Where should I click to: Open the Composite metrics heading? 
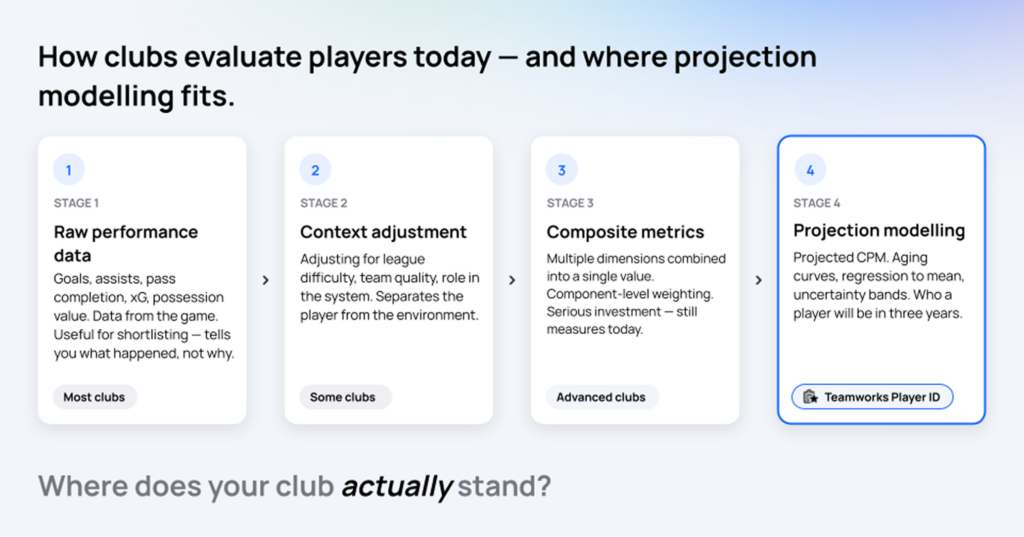(625, 232)
